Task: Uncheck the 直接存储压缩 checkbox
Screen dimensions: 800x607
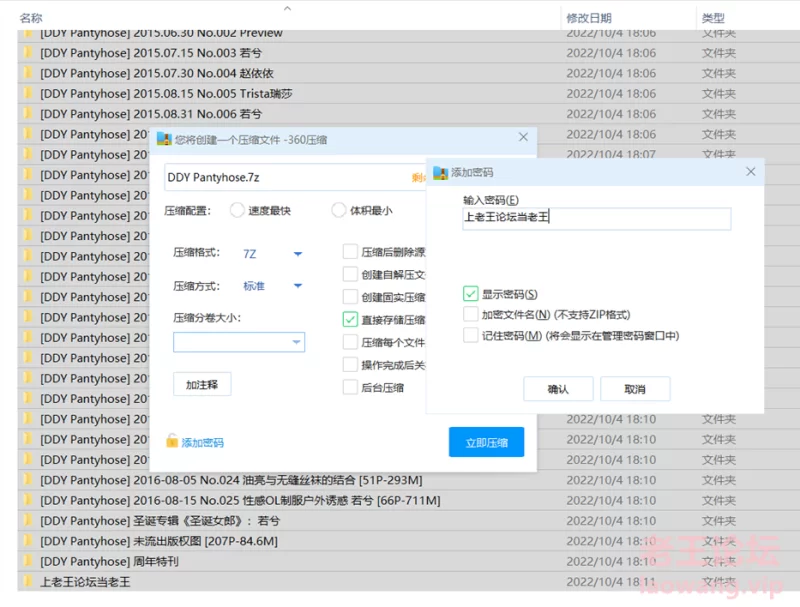Action: coord(350,319)
